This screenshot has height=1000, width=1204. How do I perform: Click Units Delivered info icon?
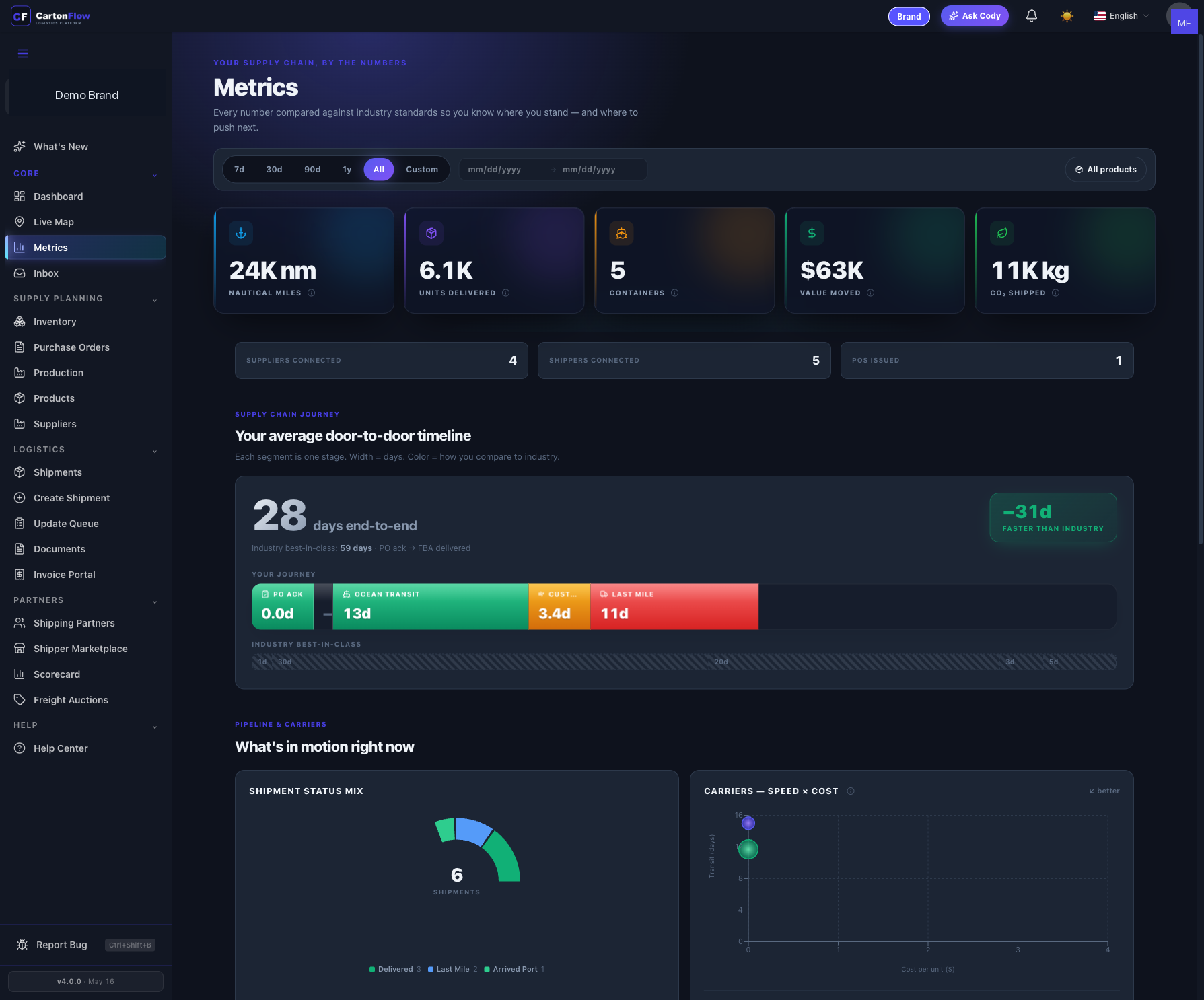[x=505, y=293]
